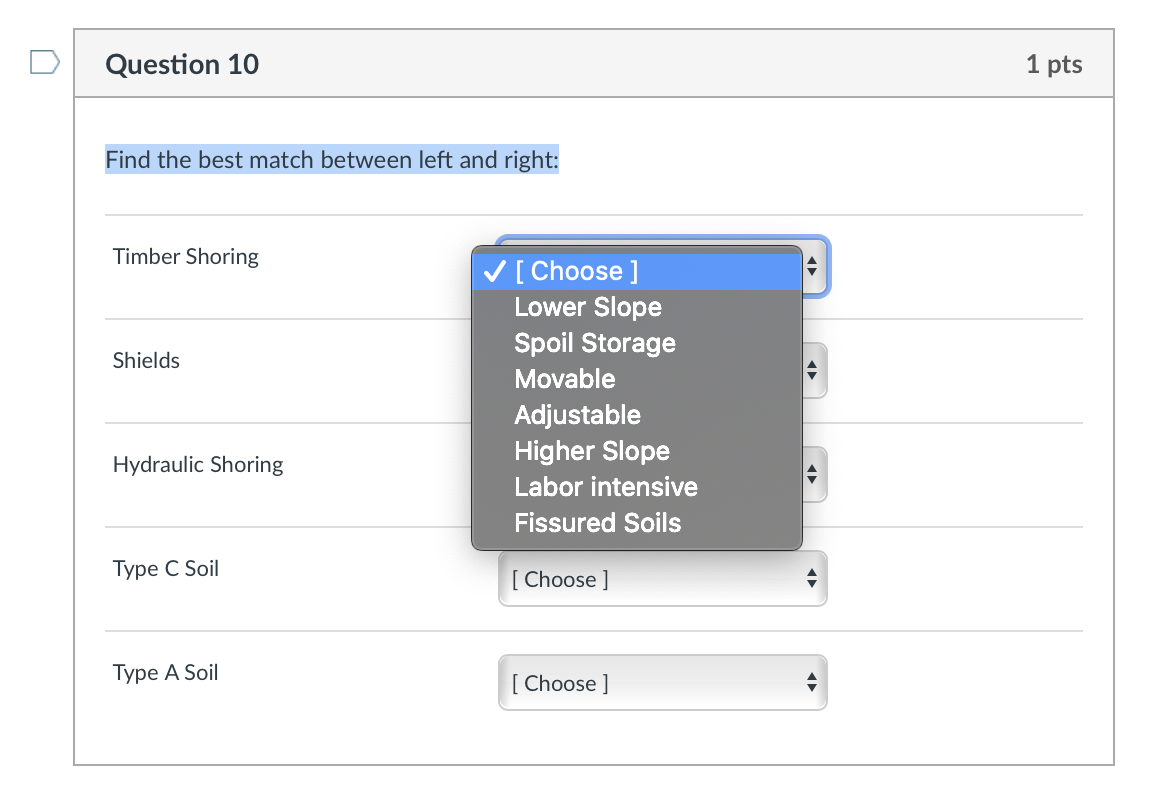
Task: Click the highlighted question instruction text
Action: (x=332, y=160)
